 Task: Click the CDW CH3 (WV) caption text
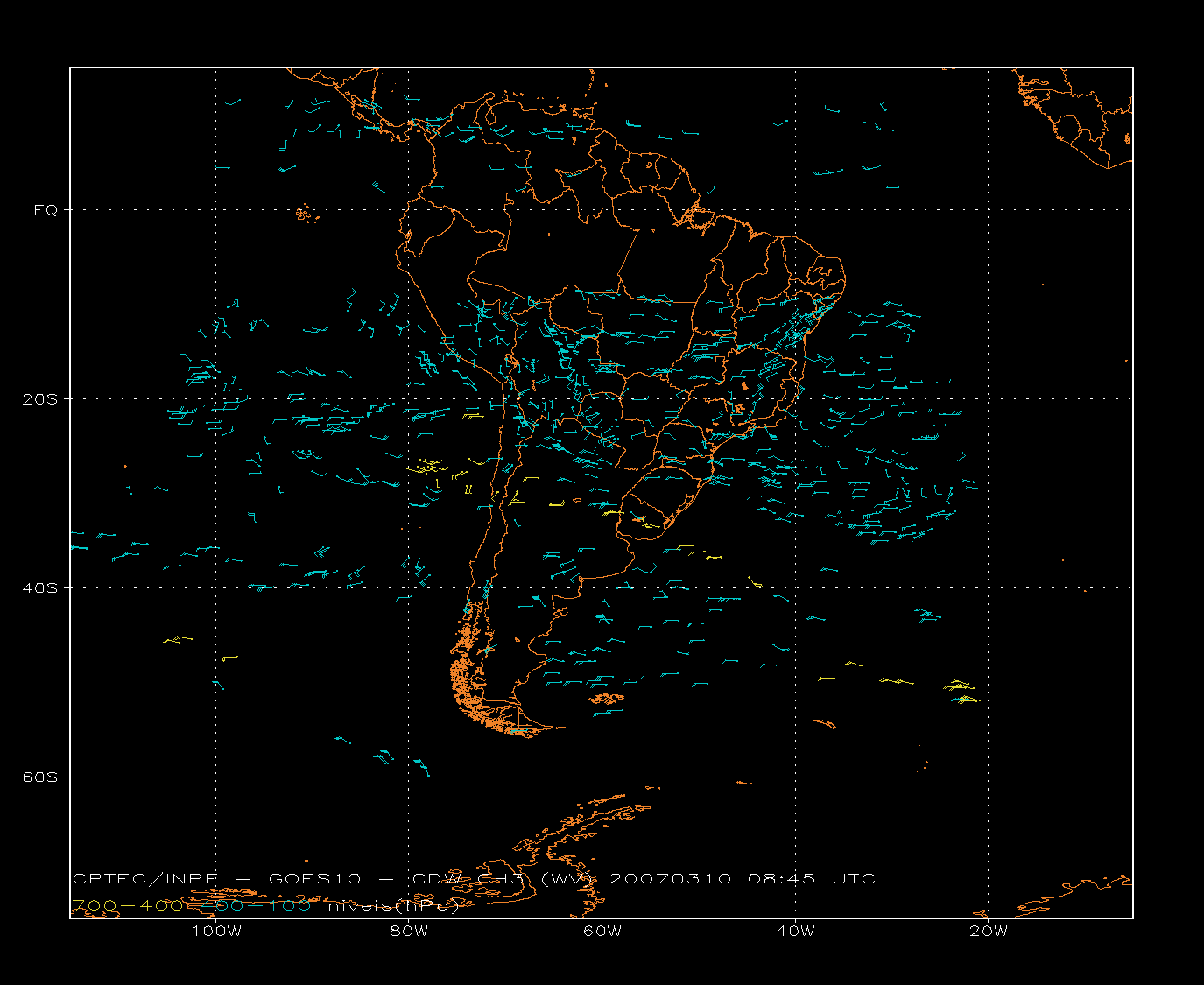[x=503, y=879]
